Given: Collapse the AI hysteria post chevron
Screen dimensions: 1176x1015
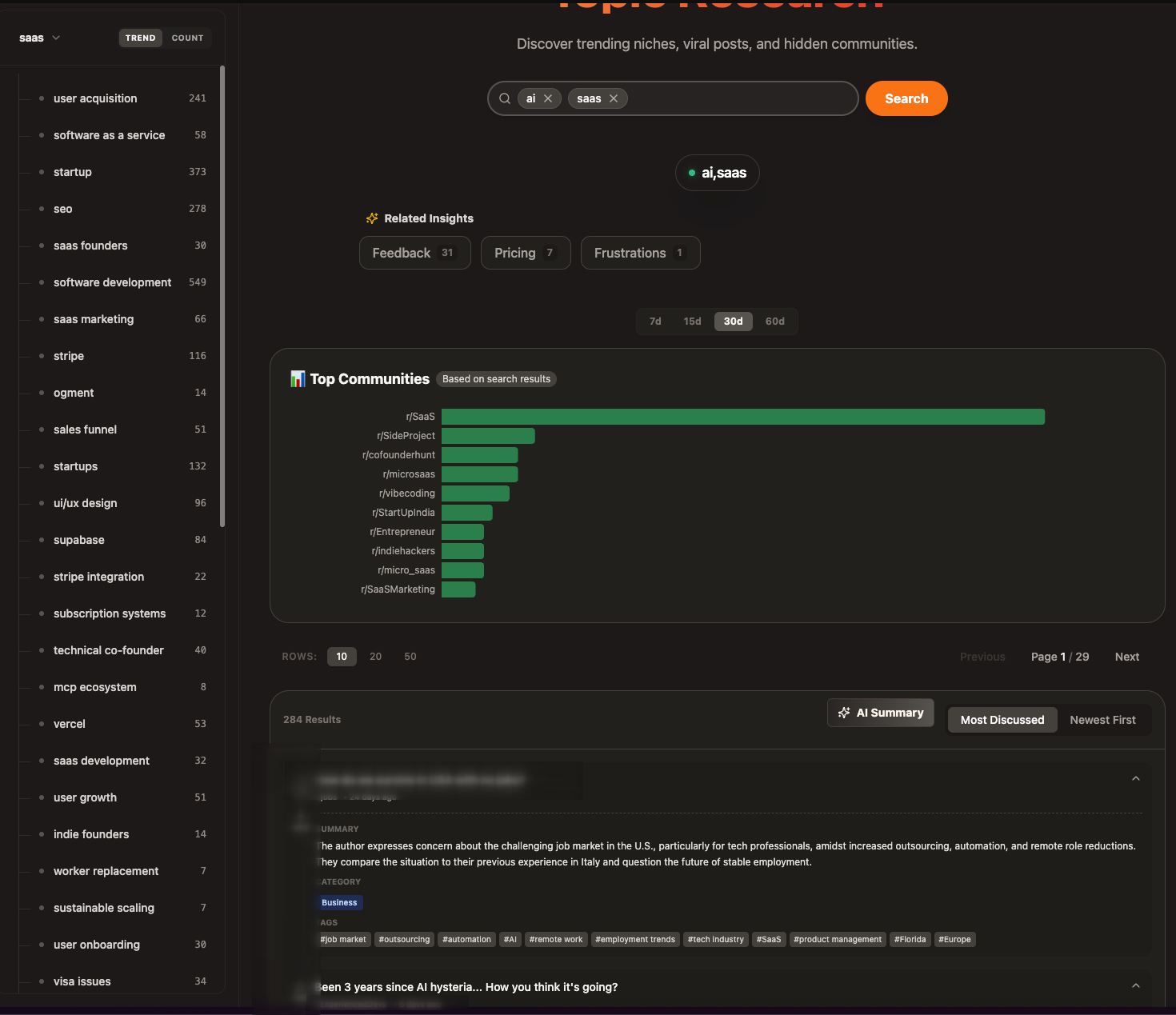Looking at the screenshot, I should tap(1135, 986).
